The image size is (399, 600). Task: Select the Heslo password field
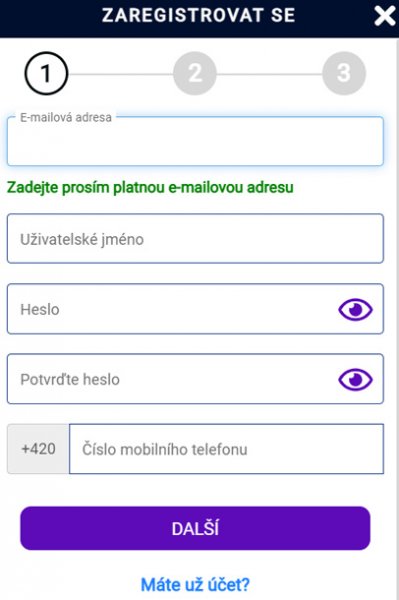coord(195,309)
